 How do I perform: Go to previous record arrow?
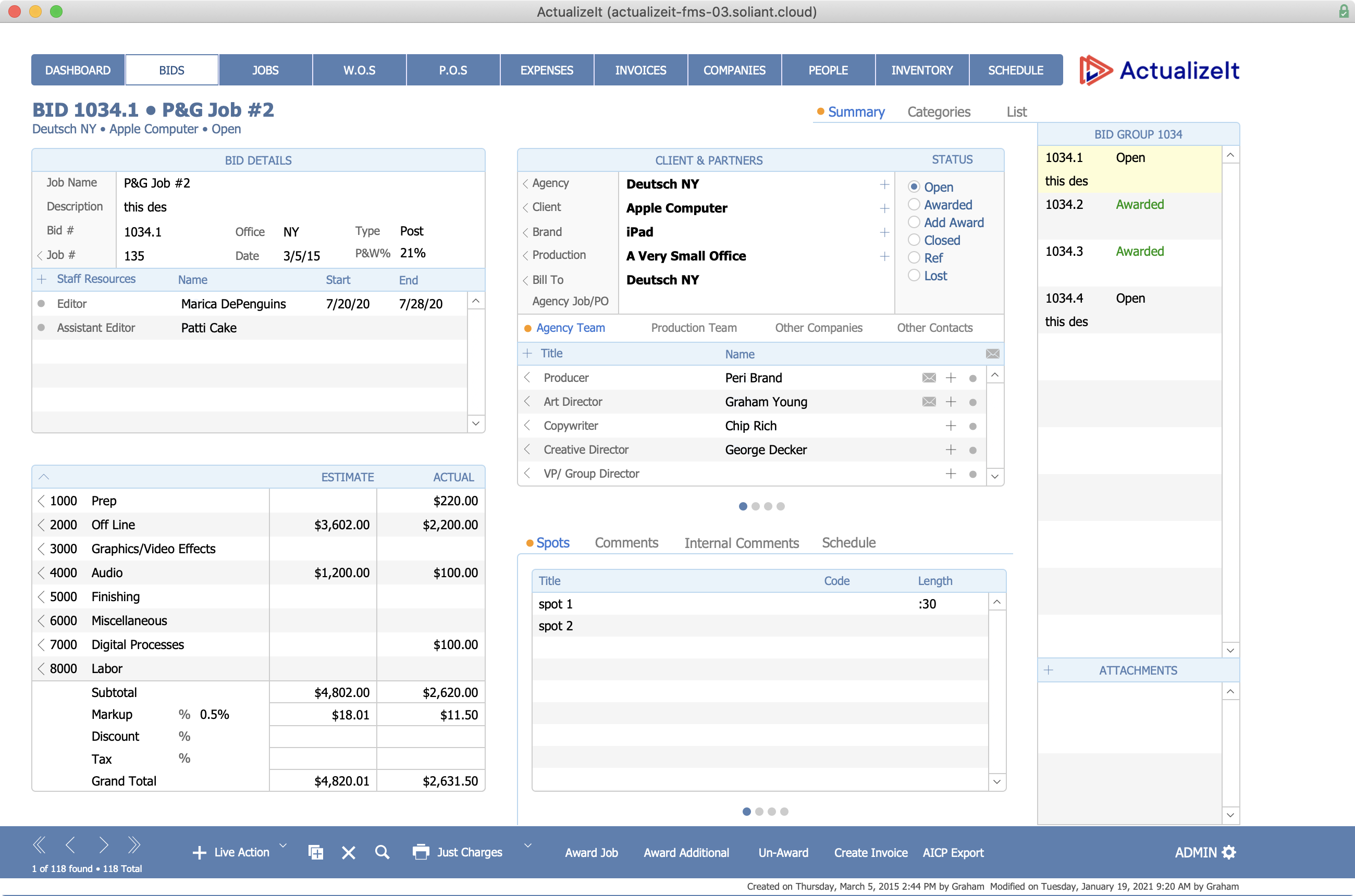pos(70,844)
